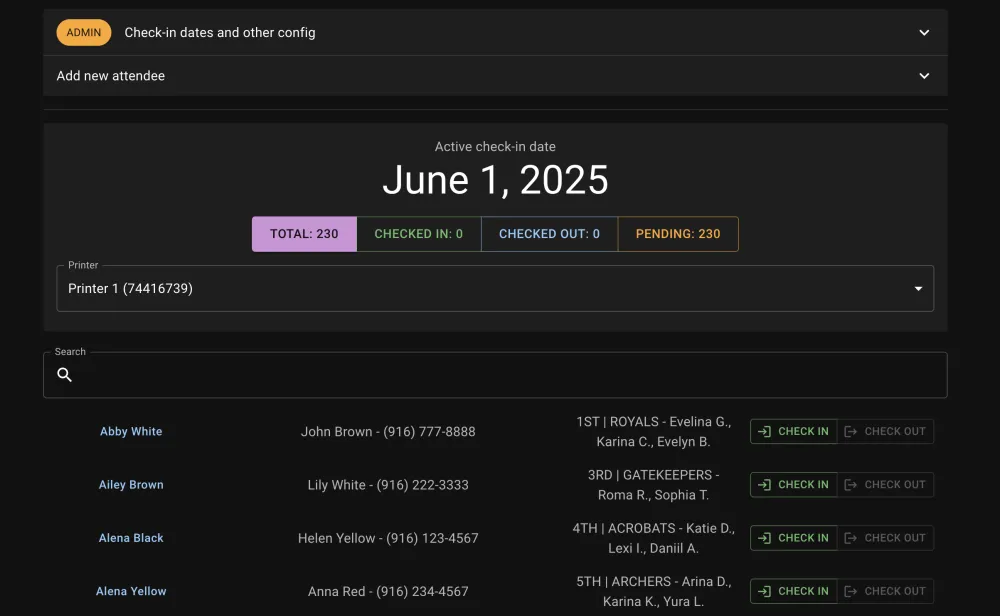Open Alena Yellow's attendee link
The image size is (1000, 616).
pos(131,591)
